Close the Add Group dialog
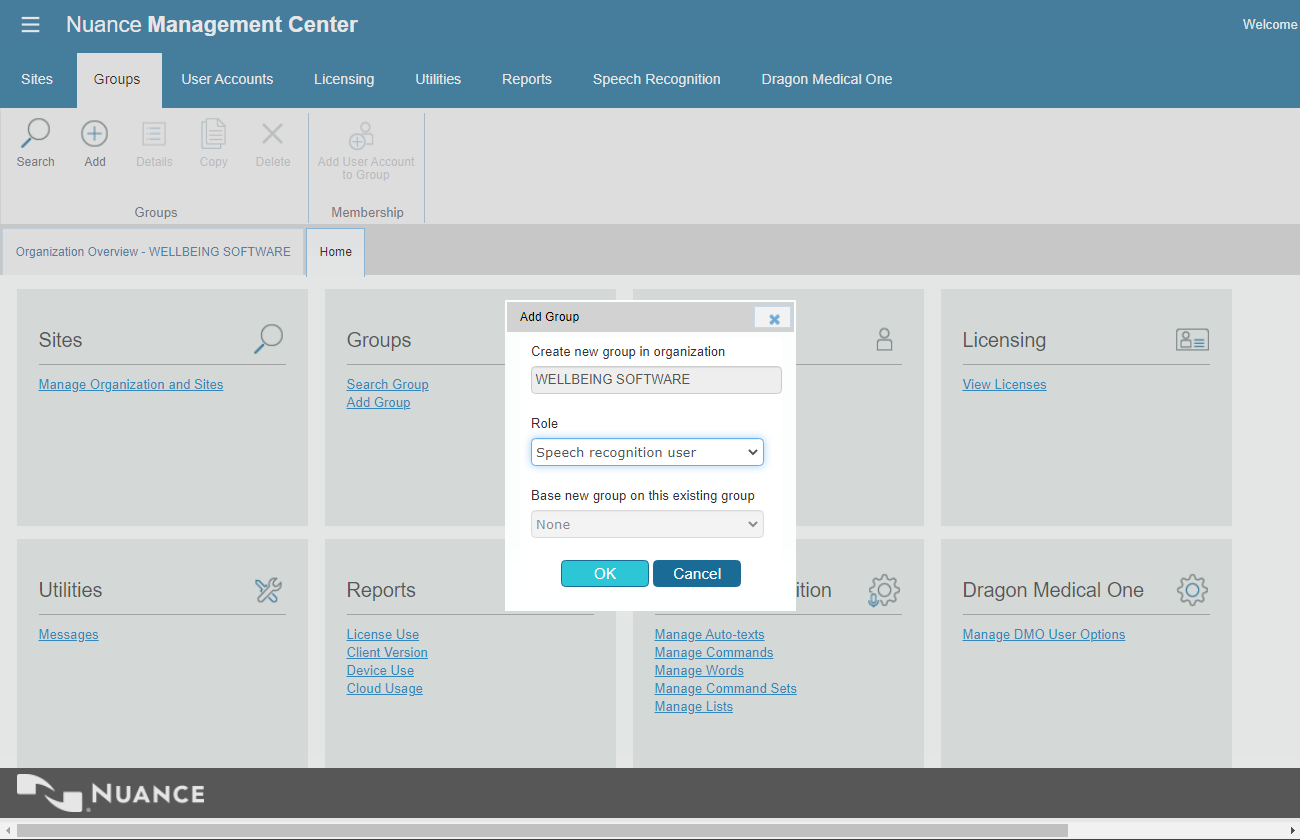The image size is (1300, 840). pyautogui.click(x=773, y=318)
